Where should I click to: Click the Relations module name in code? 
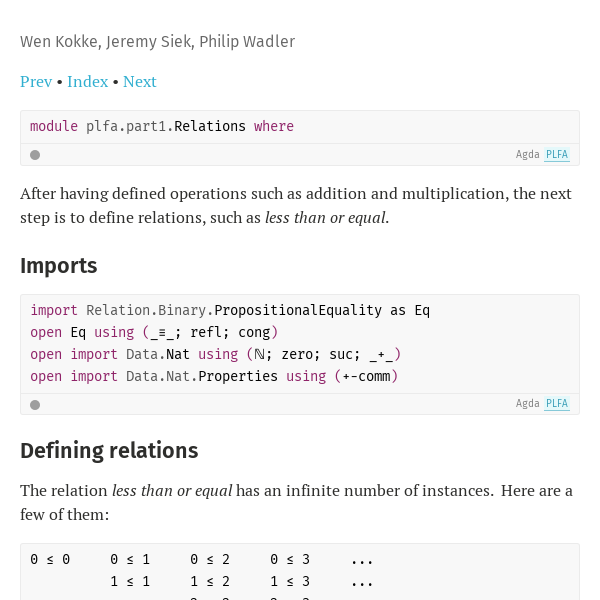pos(210,126)
